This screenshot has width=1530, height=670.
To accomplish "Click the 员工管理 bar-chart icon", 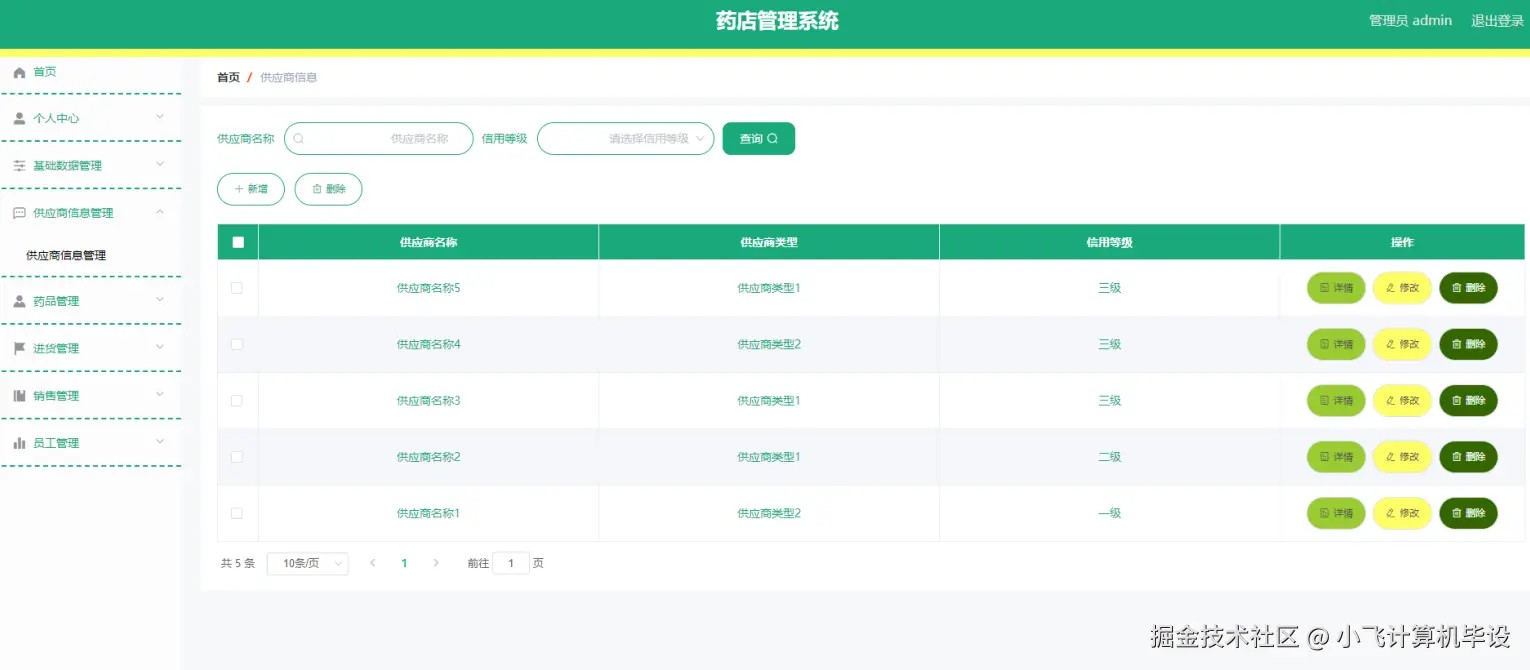I will [17, 442].
